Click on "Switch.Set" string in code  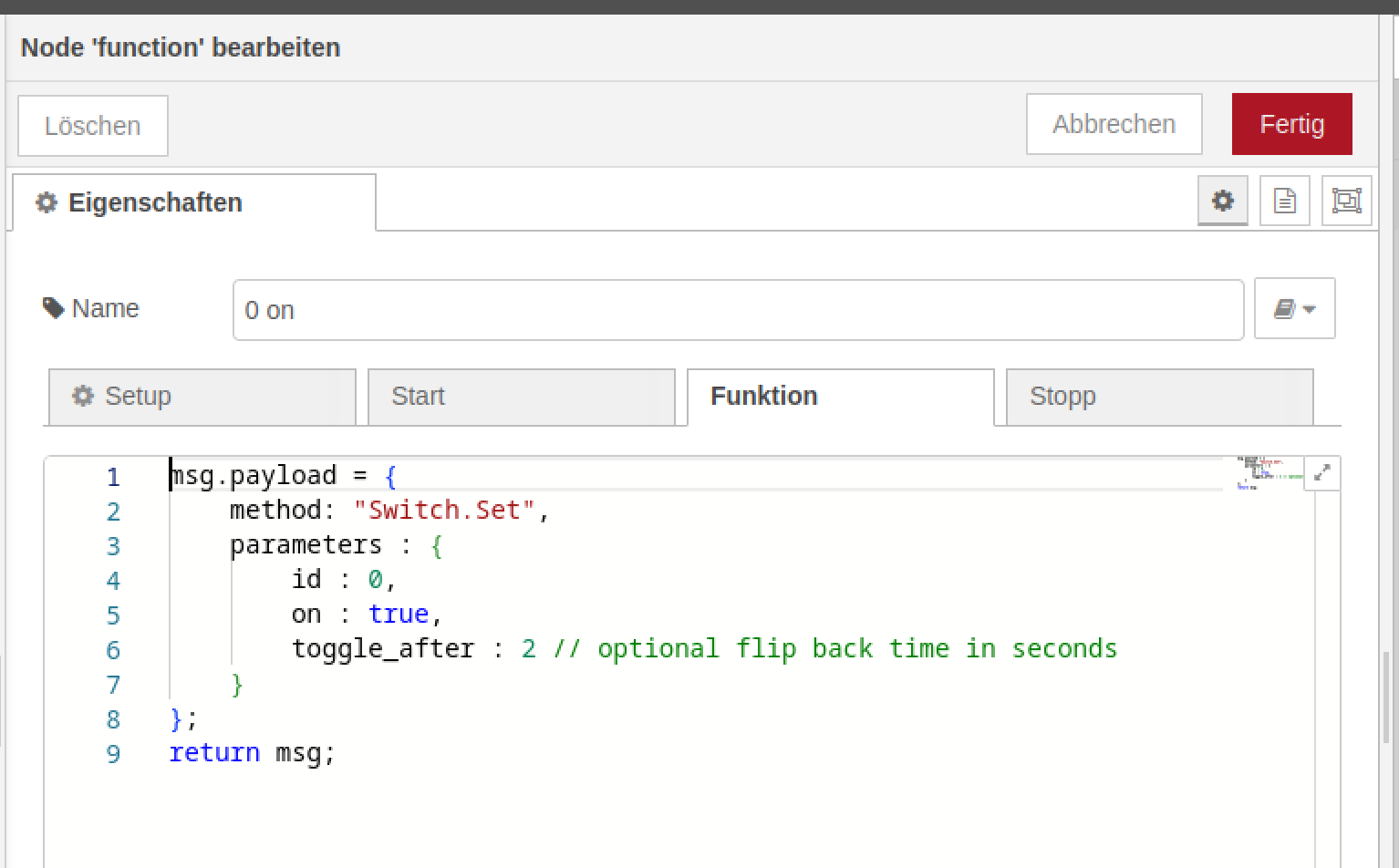(444, 510)
